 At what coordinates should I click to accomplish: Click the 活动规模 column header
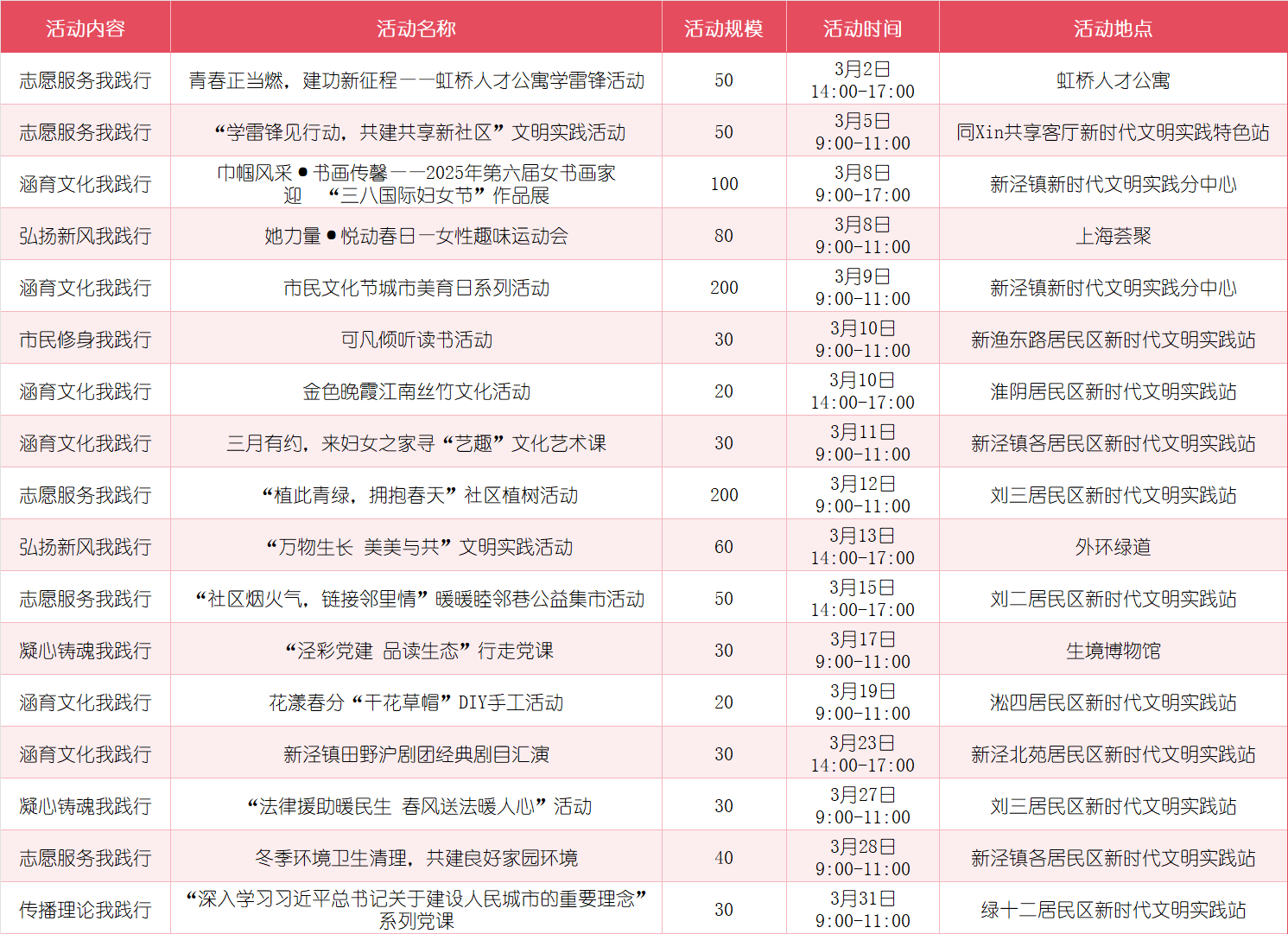click(724, 27)
